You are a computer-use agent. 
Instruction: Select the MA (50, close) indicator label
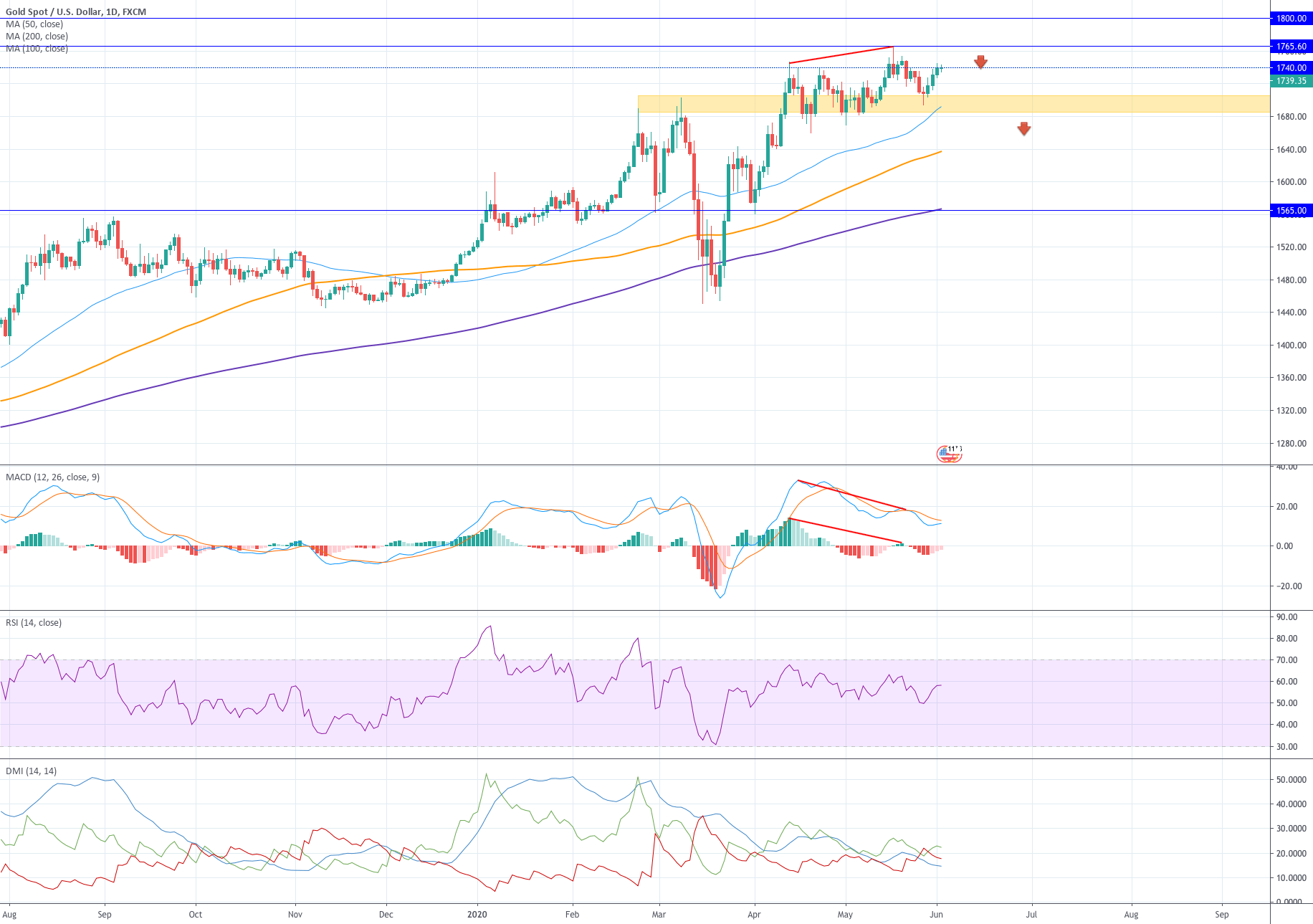coord(34,24)
